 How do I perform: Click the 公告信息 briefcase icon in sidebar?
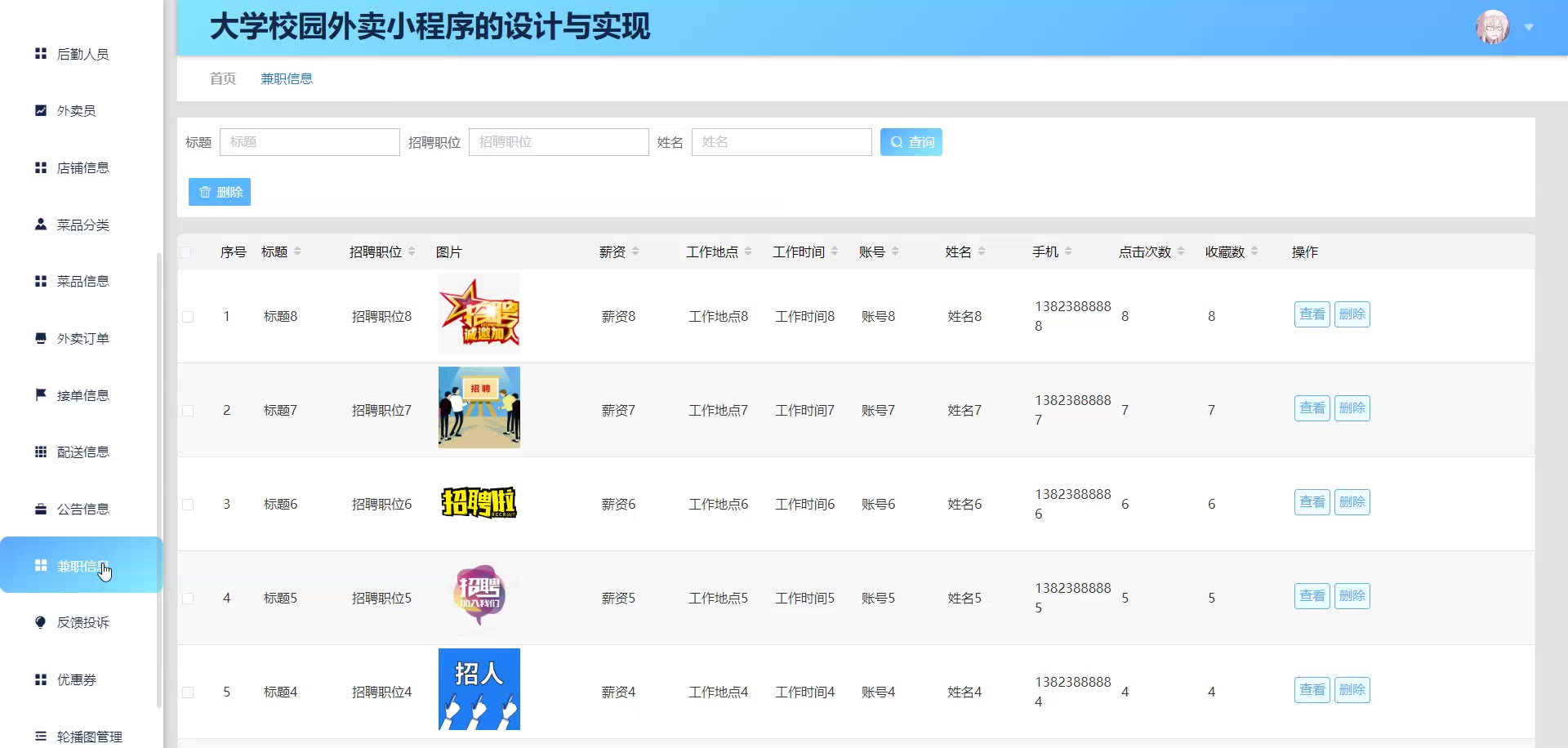click(40, 509)
